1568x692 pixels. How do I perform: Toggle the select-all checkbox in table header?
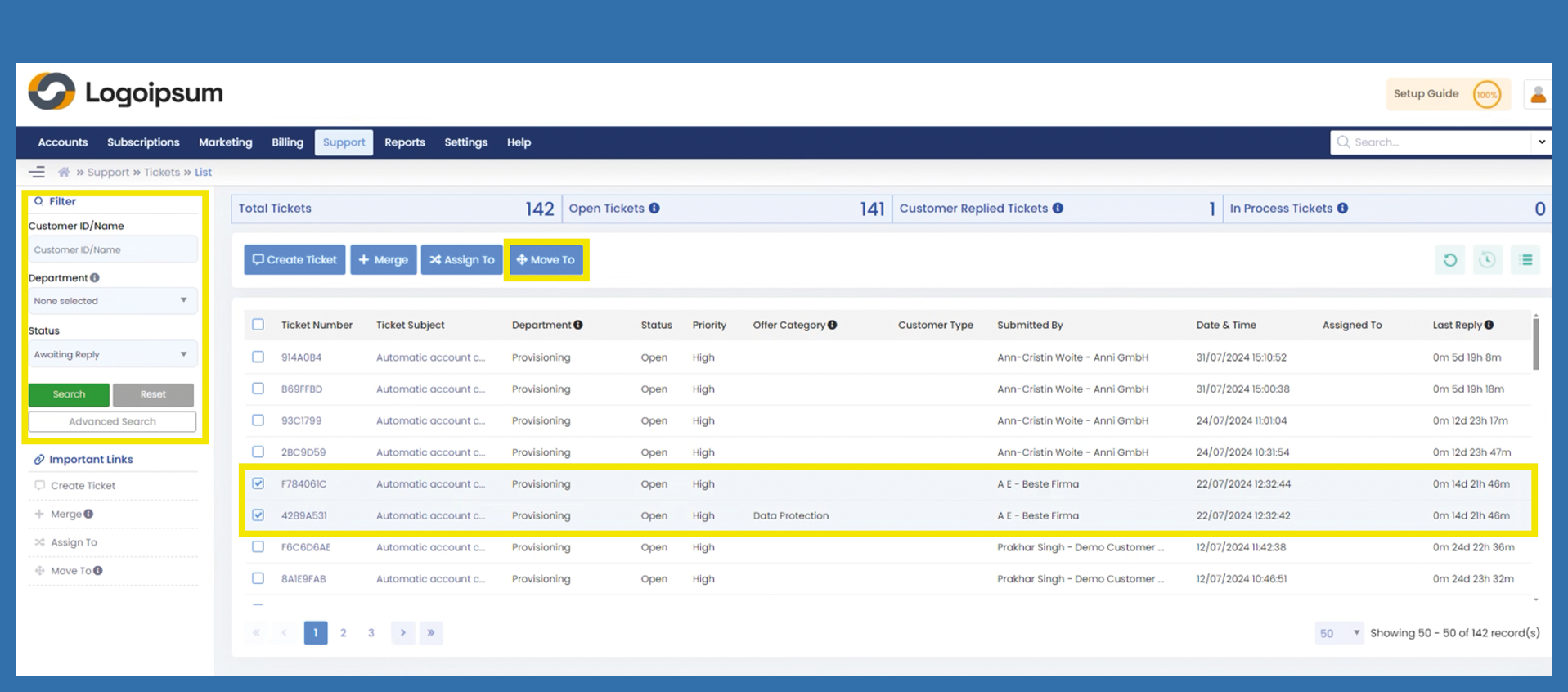[x=258, y=325]
